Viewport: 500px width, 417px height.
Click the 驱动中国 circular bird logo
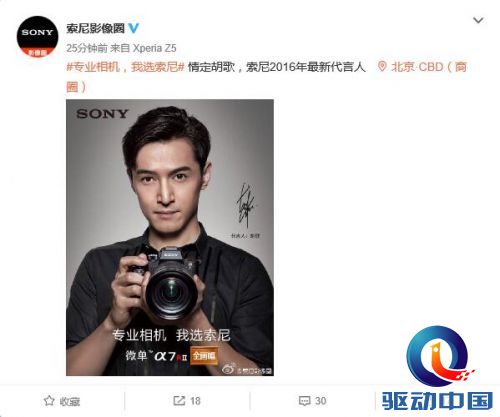(439, 356)
